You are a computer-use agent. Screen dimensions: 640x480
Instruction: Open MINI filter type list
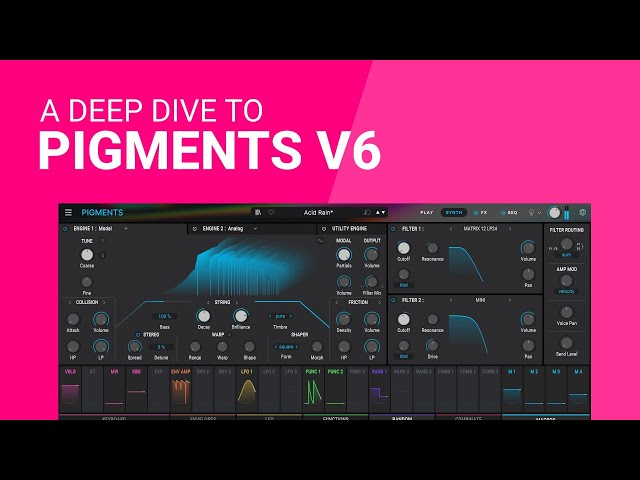480,300
